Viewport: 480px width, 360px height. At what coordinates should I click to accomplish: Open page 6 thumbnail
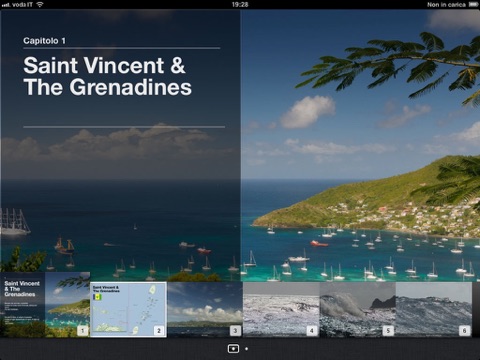tap(434, 310)
